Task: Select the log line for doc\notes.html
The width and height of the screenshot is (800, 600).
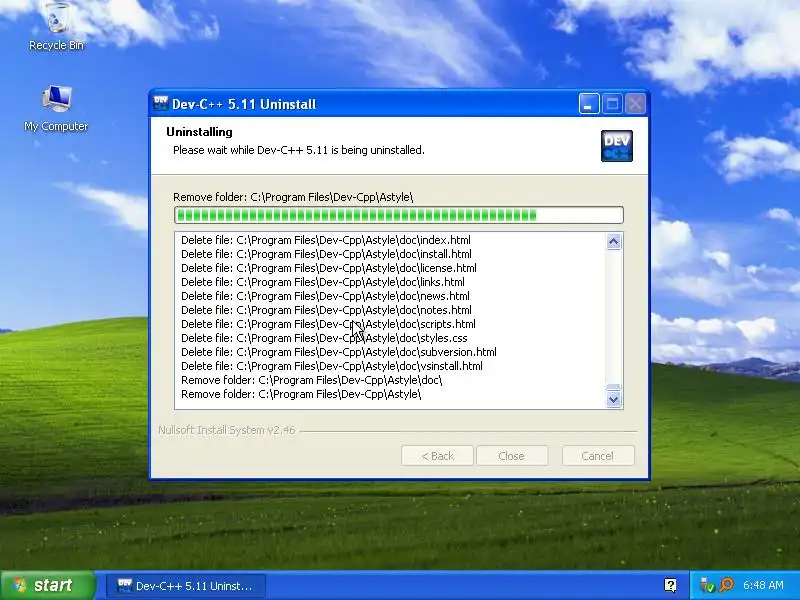Action: [326, 310]
